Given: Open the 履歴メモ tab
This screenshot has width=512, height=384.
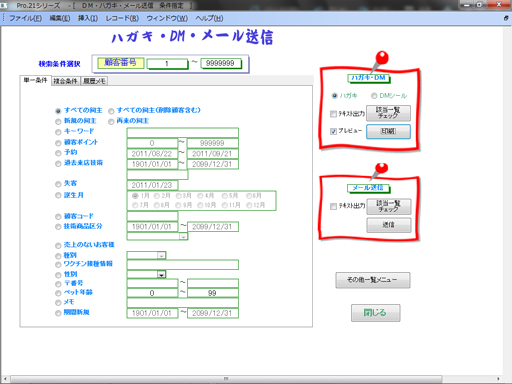Looking at the screenshot, I should (x=94, y=81).
